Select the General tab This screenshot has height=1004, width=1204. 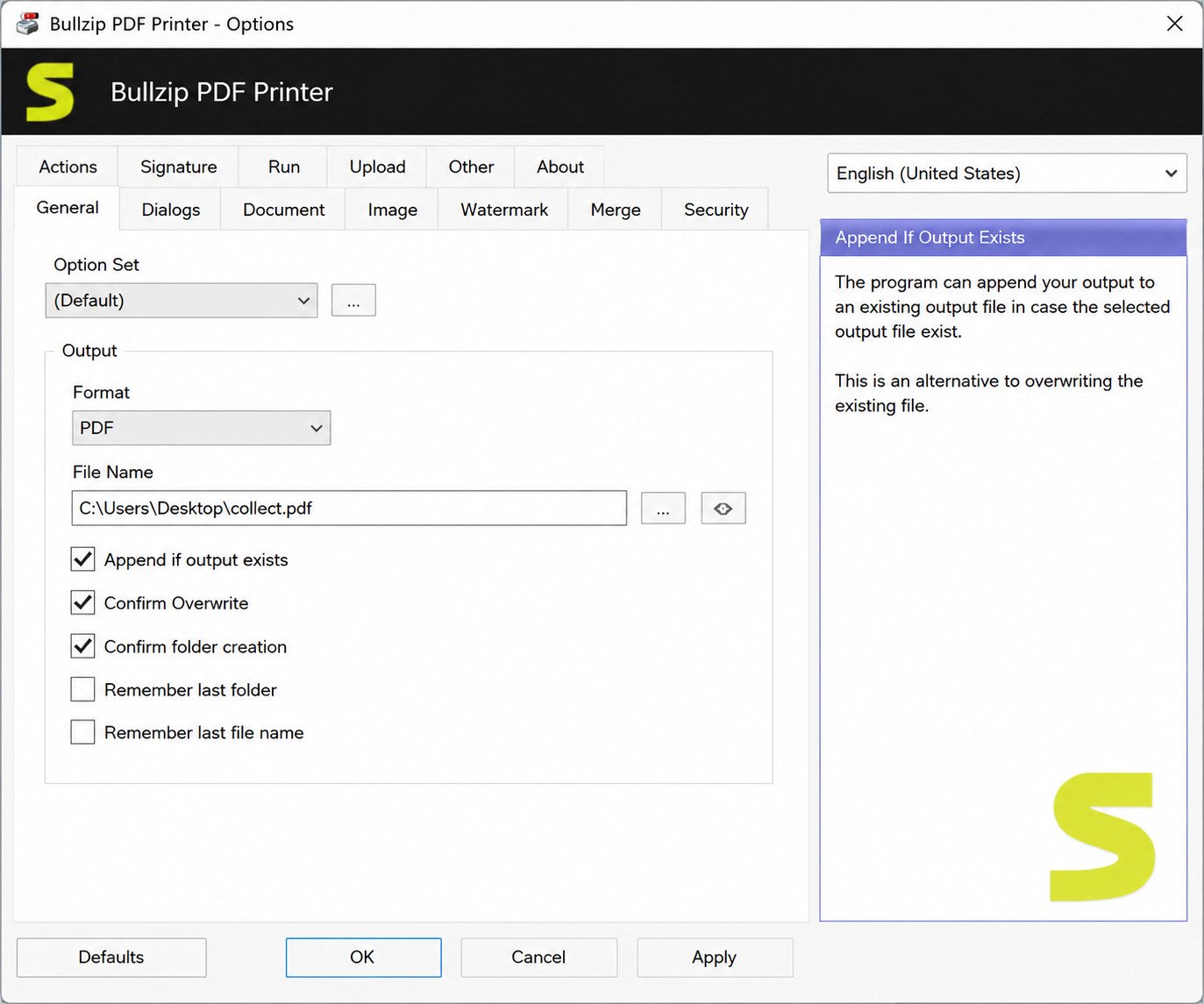click(x=68, y=208)
